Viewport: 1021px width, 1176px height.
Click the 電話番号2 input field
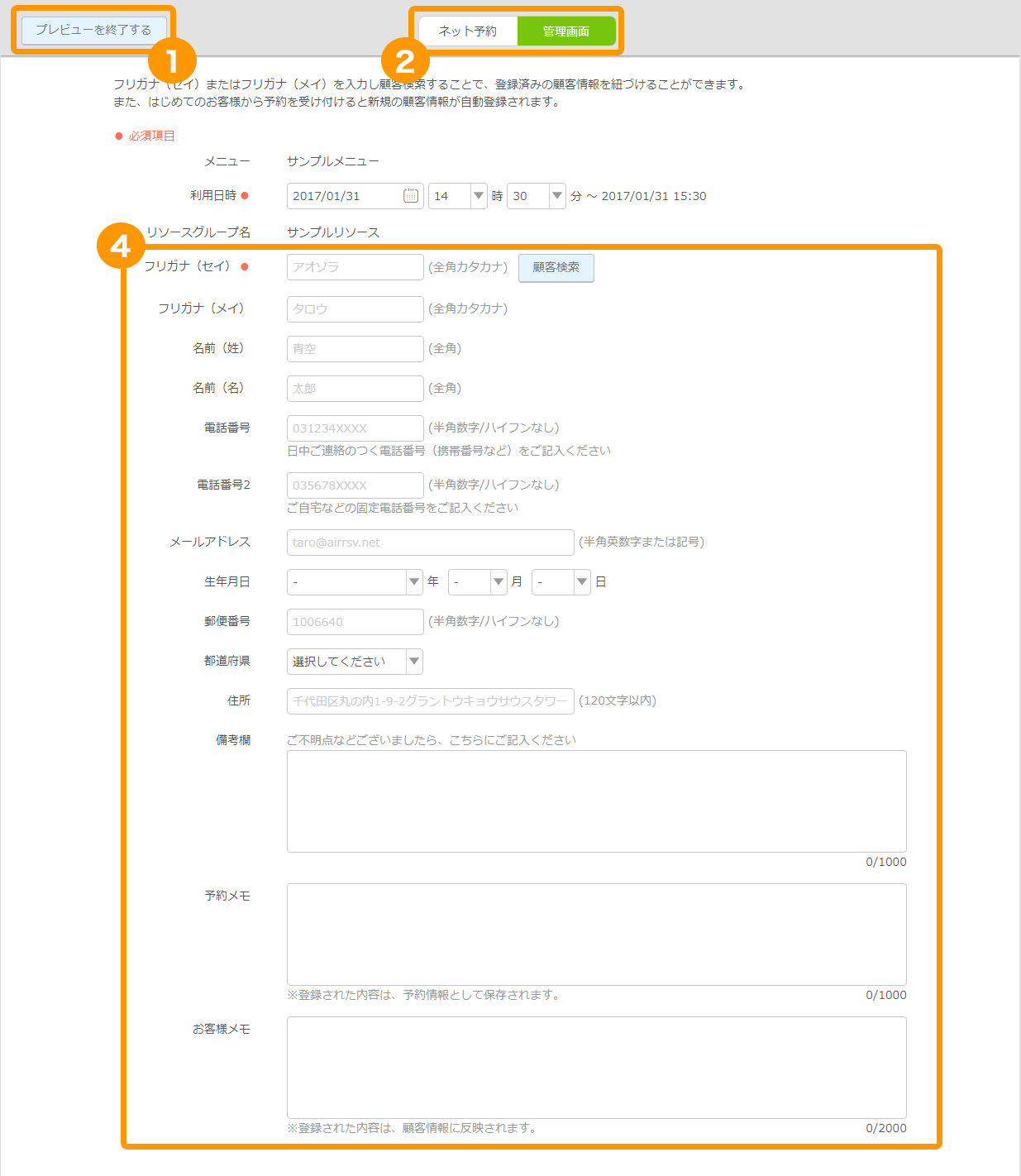pyautogui.click(x=355, y=485)
